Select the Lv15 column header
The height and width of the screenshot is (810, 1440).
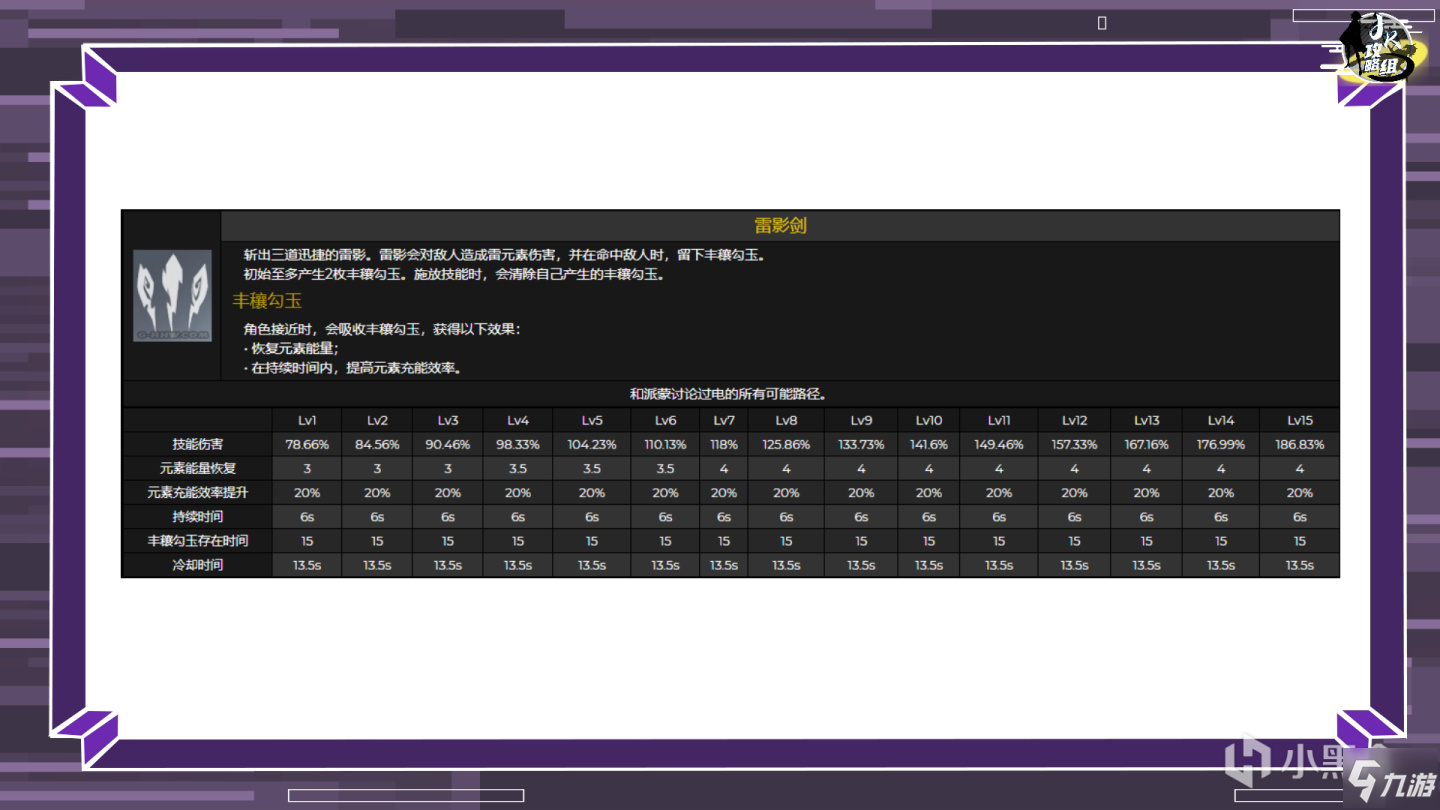[1300, 421]
